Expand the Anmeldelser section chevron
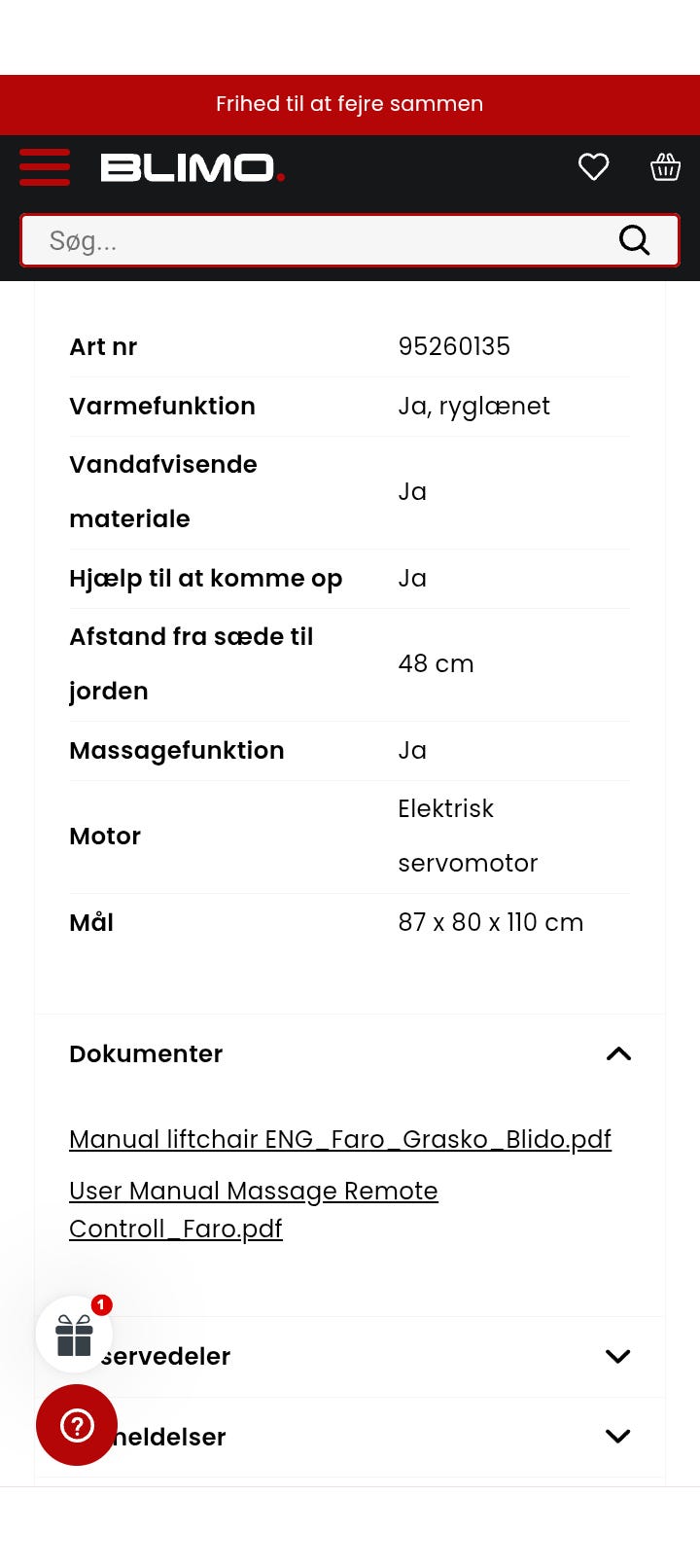 618,1437
